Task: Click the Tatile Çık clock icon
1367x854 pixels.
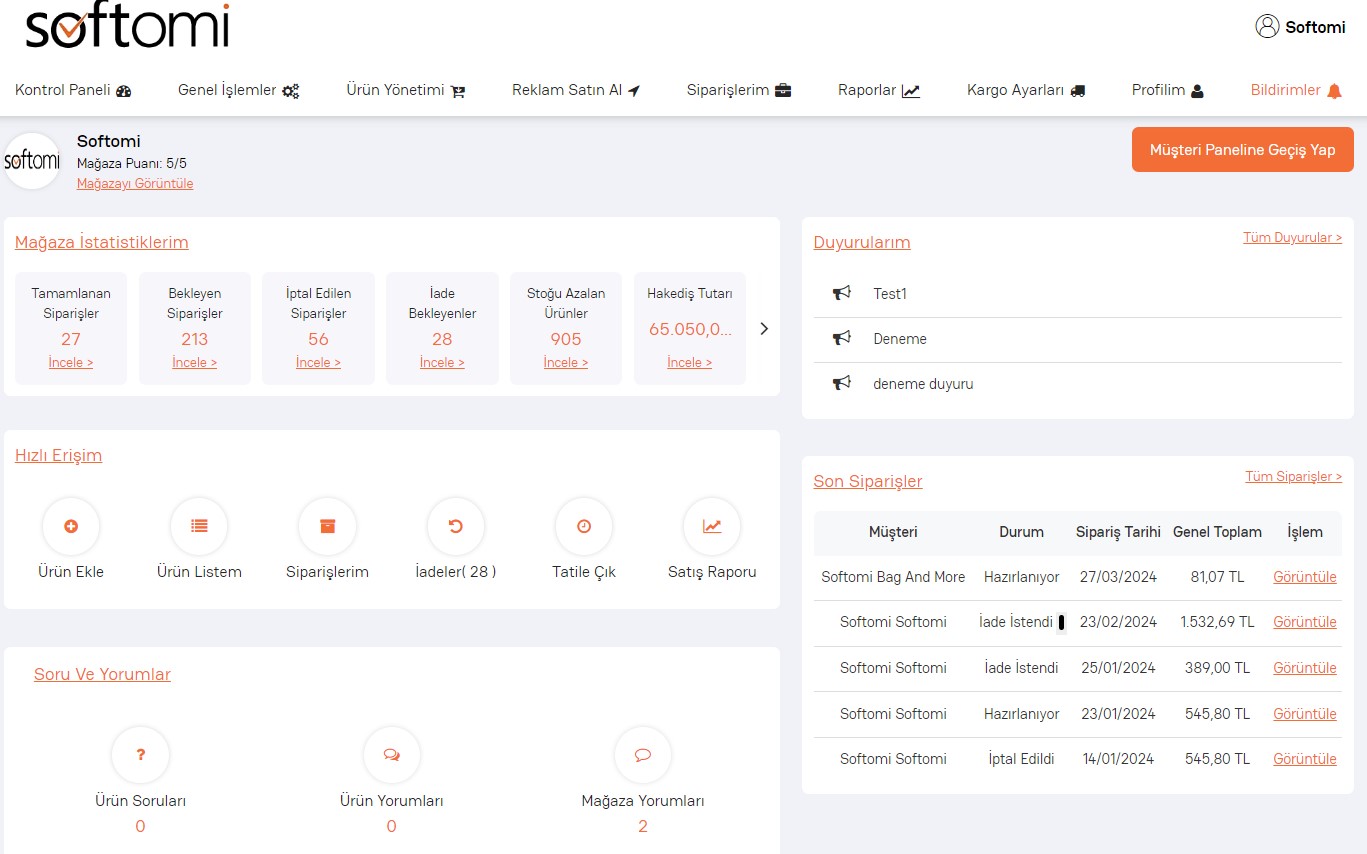Action: tap(584, 526)
